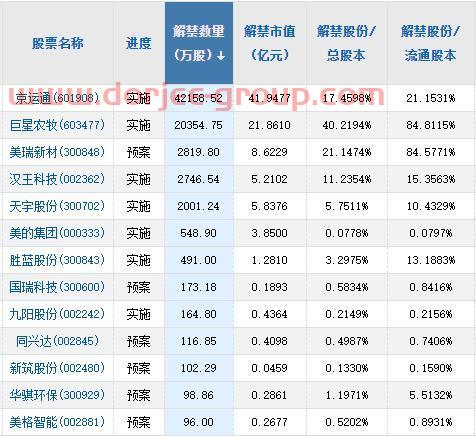This screenshot has height=436, width=476.
Task: Select quantity cell 116.85
Action: 198,341
